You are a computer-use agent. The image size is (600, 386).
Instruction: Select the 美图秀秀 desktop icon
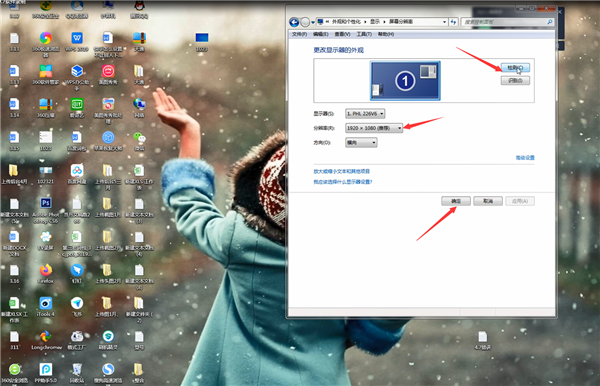click(108, 75)
